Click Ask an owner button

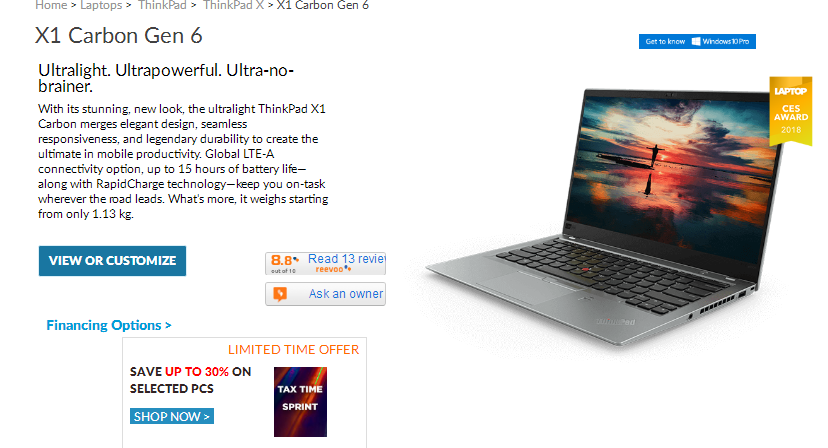325,294
